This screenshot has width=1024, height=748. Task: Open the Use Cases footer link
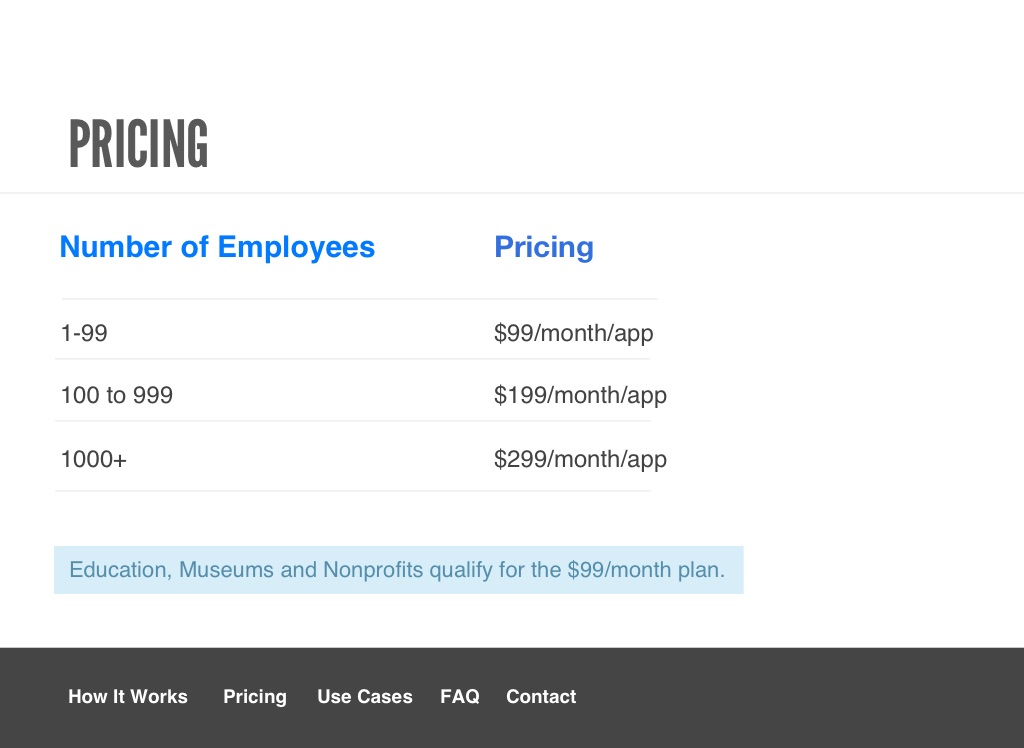pos(365,697)
